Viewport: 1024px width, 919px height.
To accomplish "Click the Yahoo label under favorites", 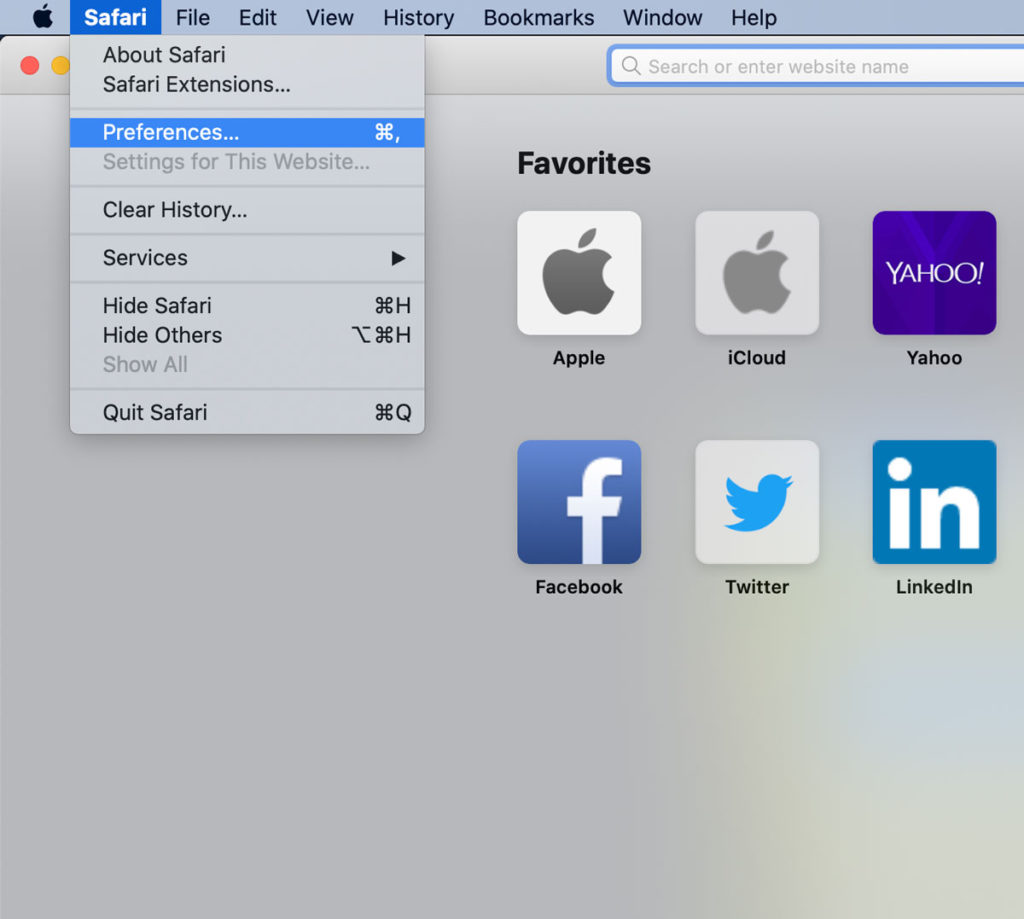I will coord(934,358).
